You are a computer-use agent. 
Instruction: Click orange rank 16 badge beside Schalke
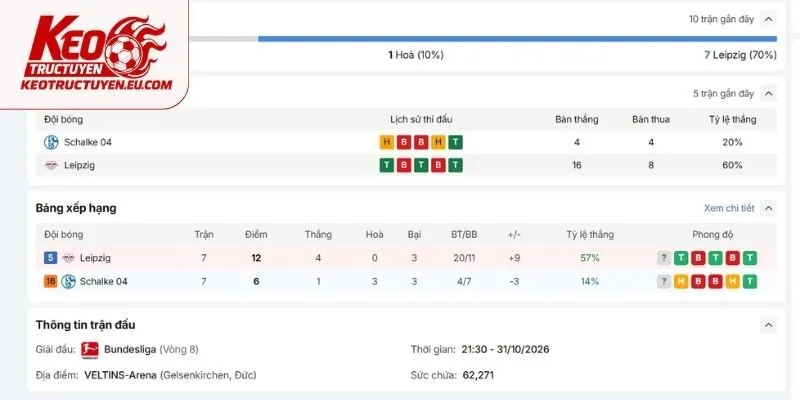tap(50, 281)
